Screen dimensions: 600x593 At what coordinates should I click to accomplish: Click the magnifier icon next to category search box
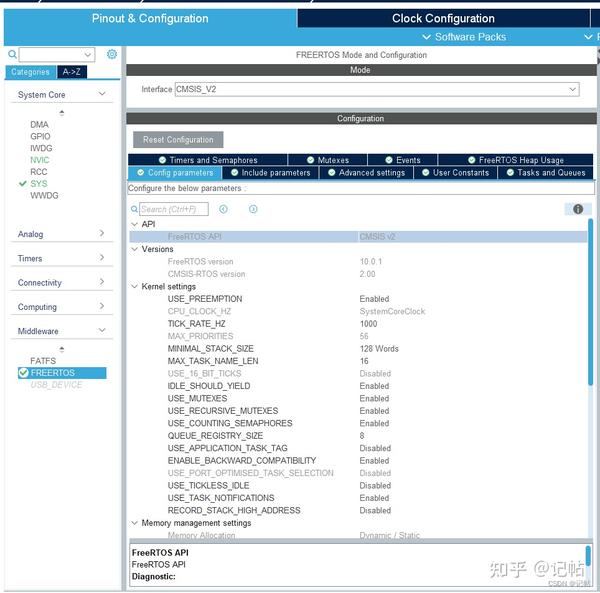pyautogui.click(x=12, y=54)
